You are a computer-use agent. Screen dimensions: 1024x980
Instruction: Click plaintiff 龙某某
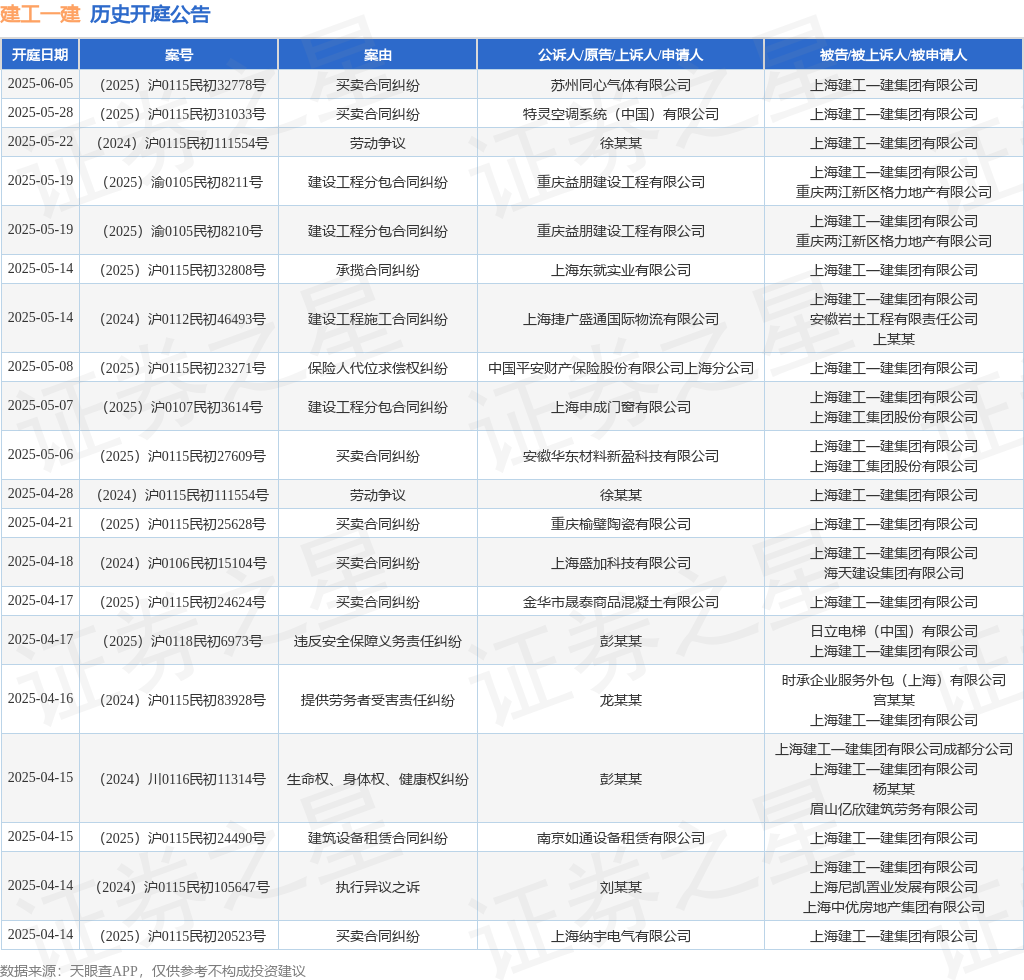pos(620,701)
